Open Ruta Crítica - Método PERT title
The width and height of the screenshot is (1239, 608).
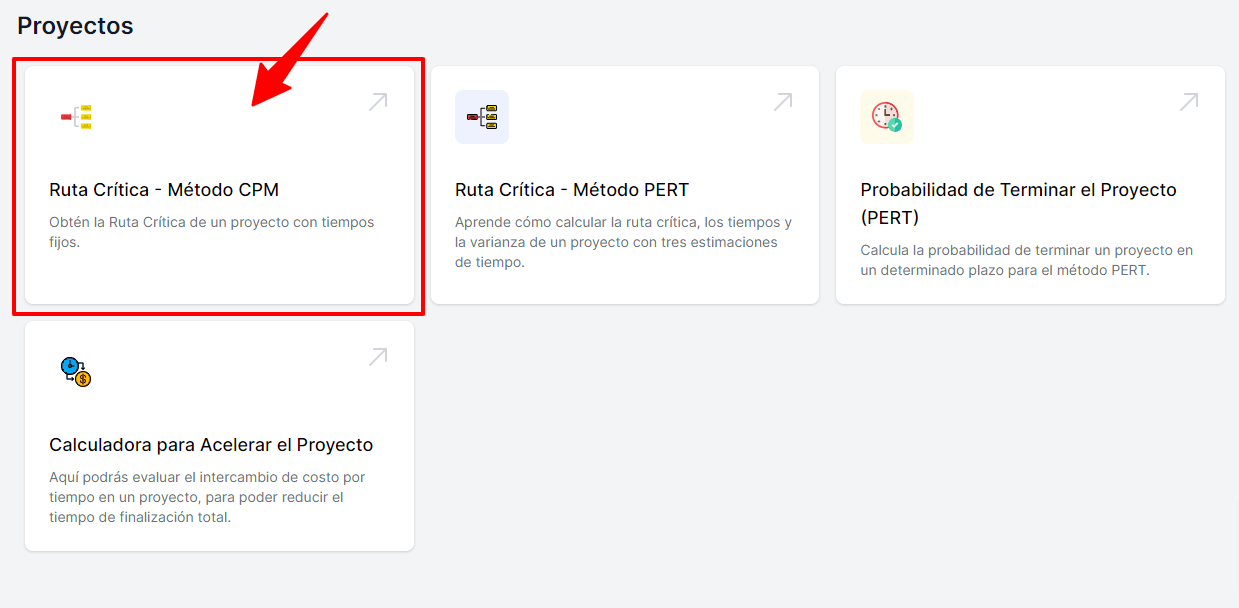click(572, 190)
